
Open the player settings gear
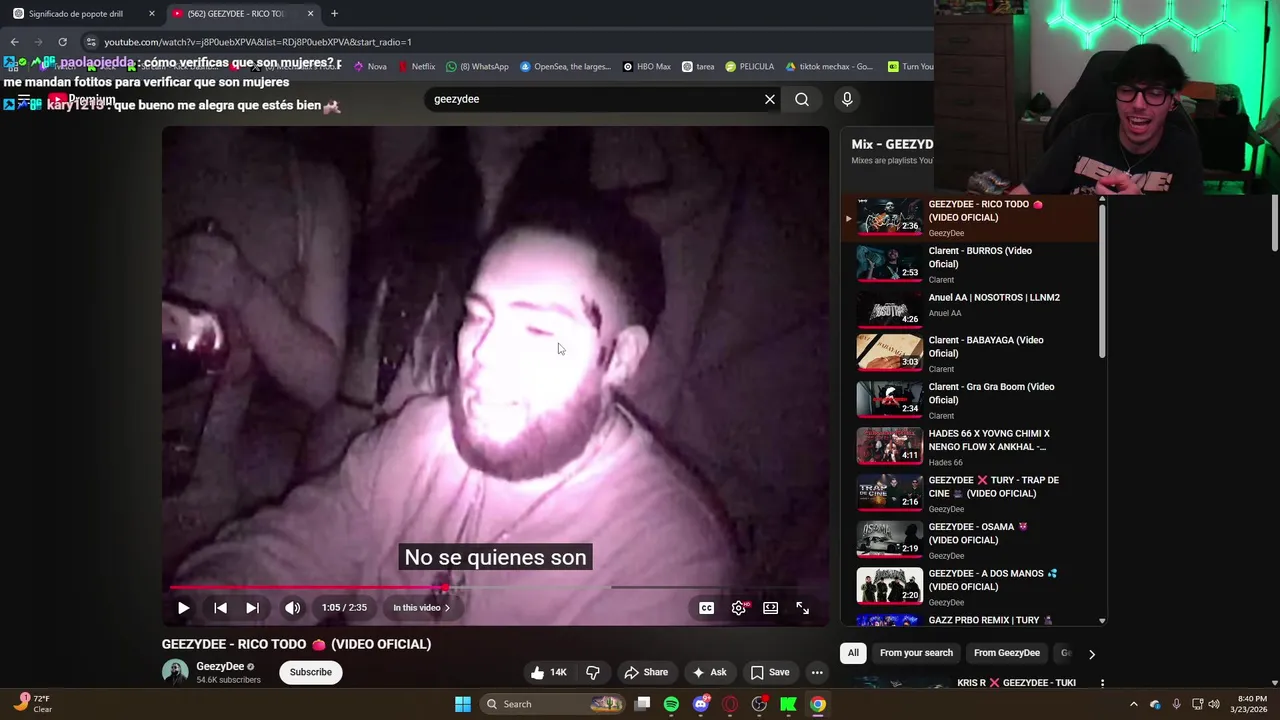[x=739, y=608]
